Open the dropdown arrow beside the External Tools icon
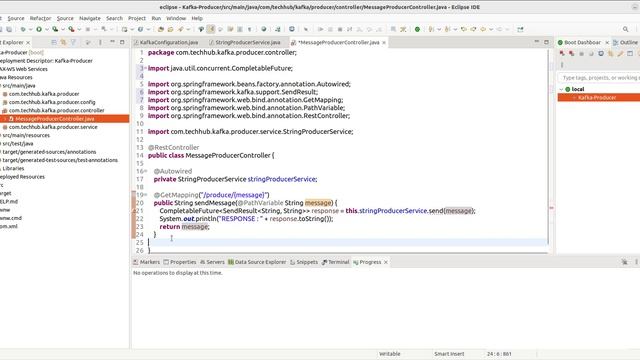640x360 pixels. tap(79, 29)
